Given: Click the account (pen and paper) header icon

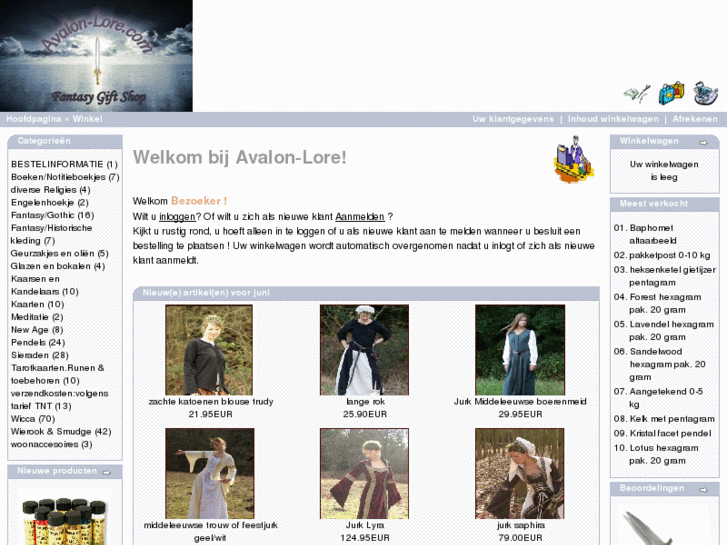Looking at the screenshot, I should pyautogui.click(x=637, y=94).
